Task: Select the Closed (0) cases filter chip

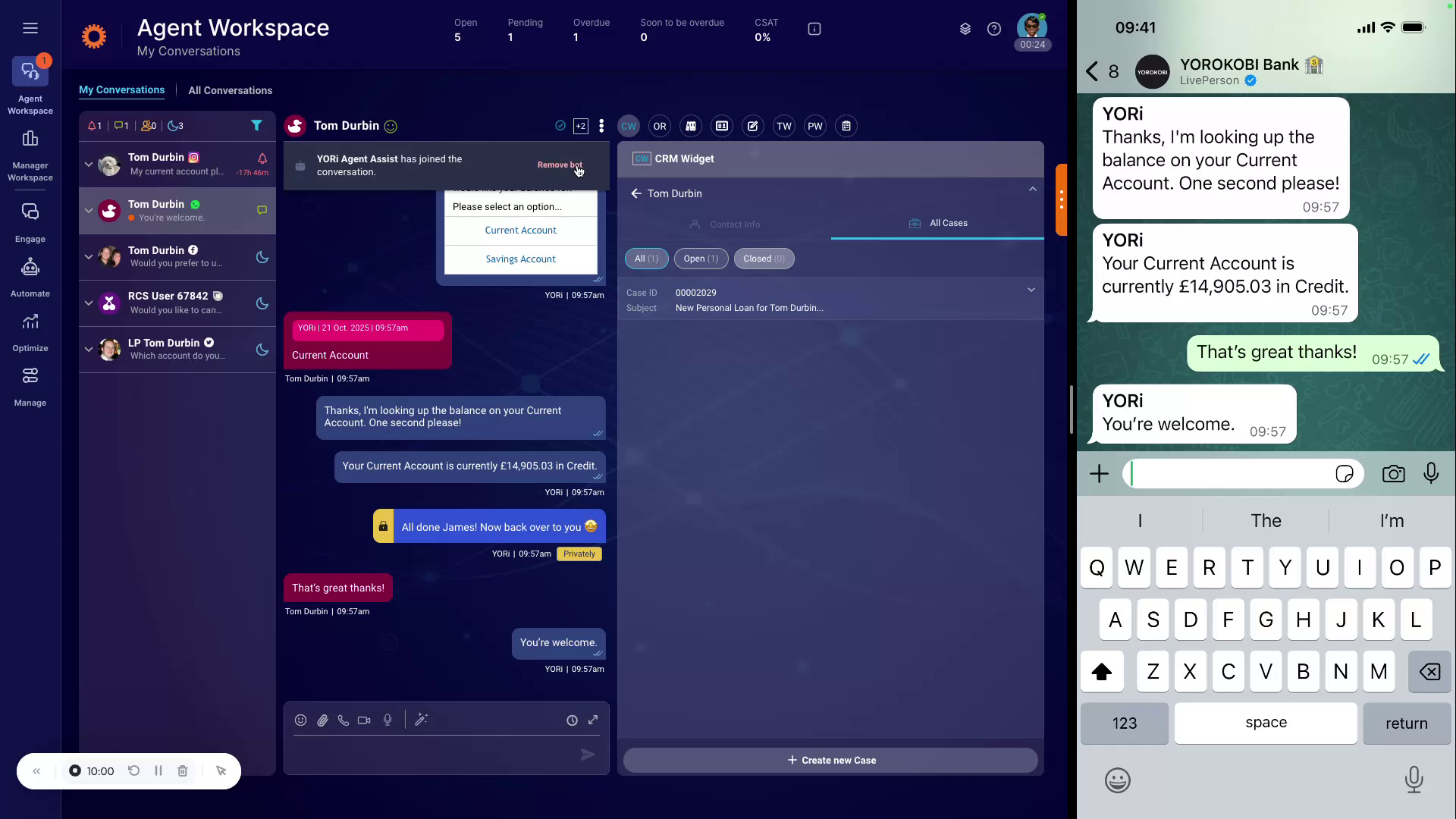Action: point(764,259)
